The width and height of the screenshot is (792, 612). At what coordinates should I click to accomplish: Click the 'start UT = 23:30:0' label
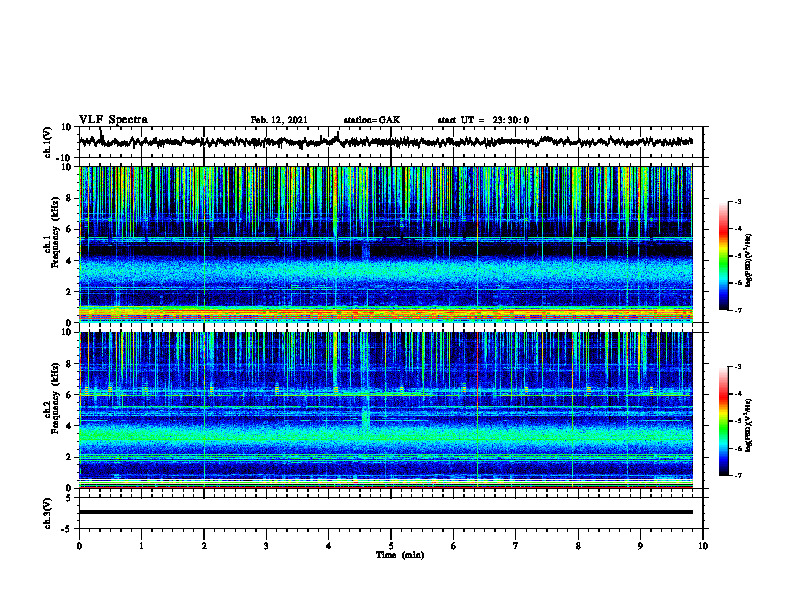483,120
